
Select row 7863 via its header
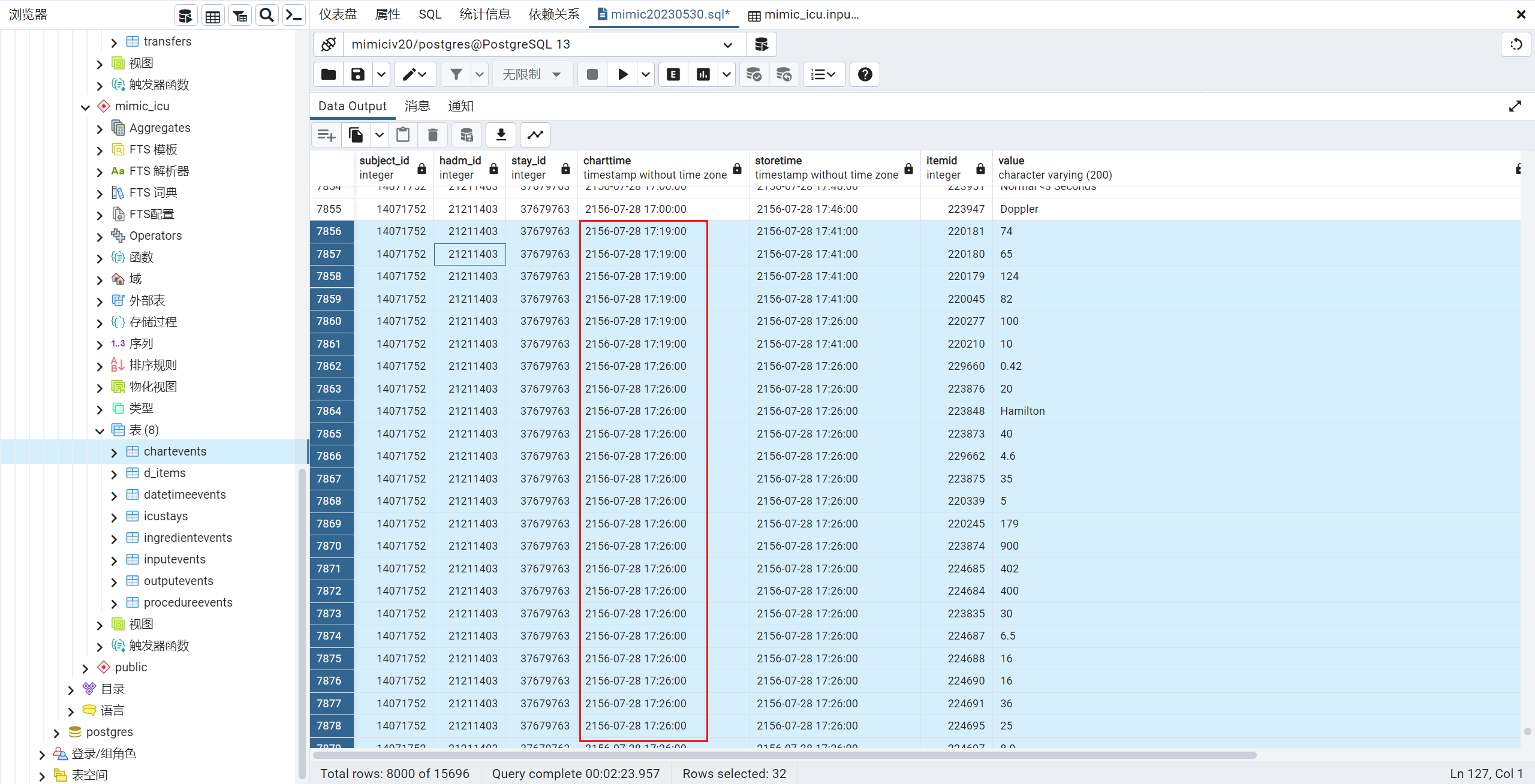tap(329, 389)
